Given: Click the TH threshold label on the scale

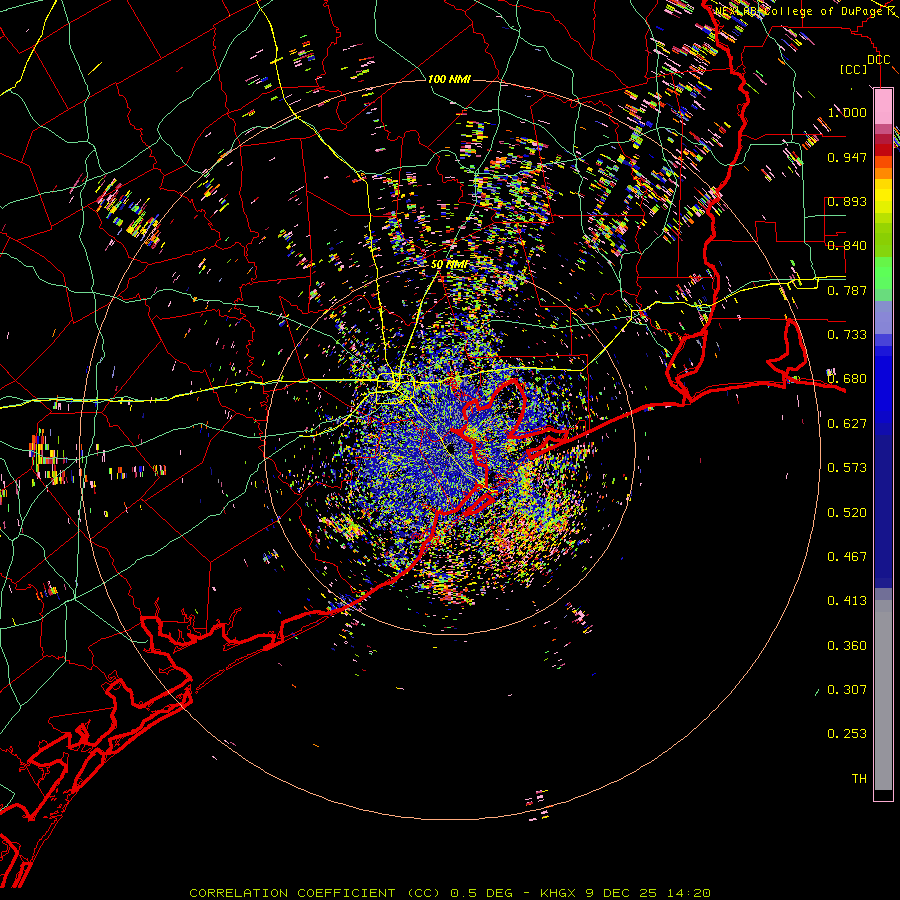Looking at the screenshot, I should (x=859, y=779).
